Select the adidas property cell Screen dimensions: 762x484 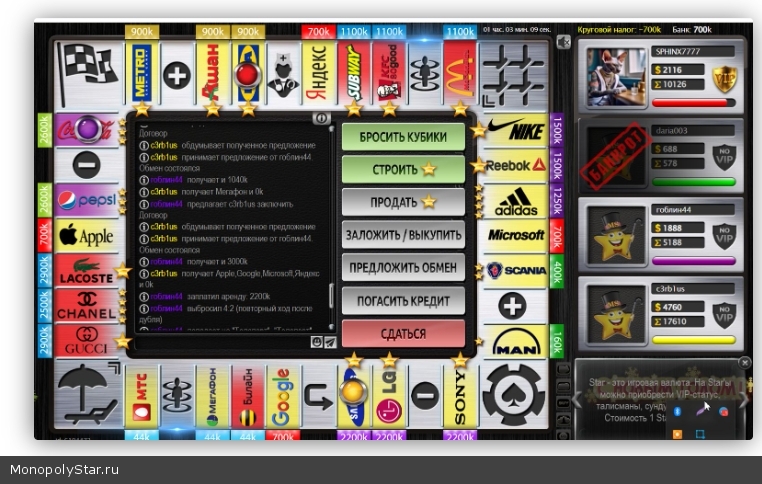click(x=515, y=201)
